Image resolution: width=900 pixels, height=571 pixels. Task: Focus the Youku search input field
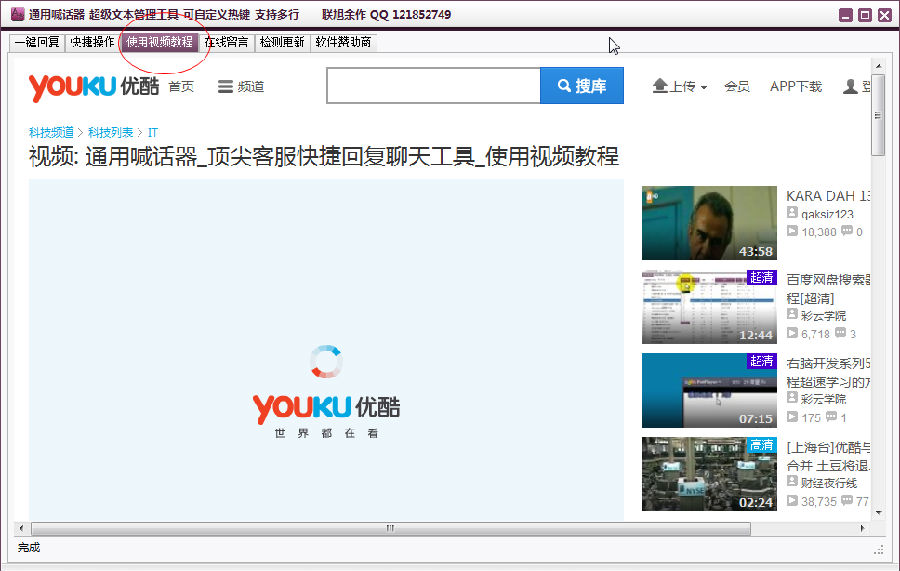433,86
